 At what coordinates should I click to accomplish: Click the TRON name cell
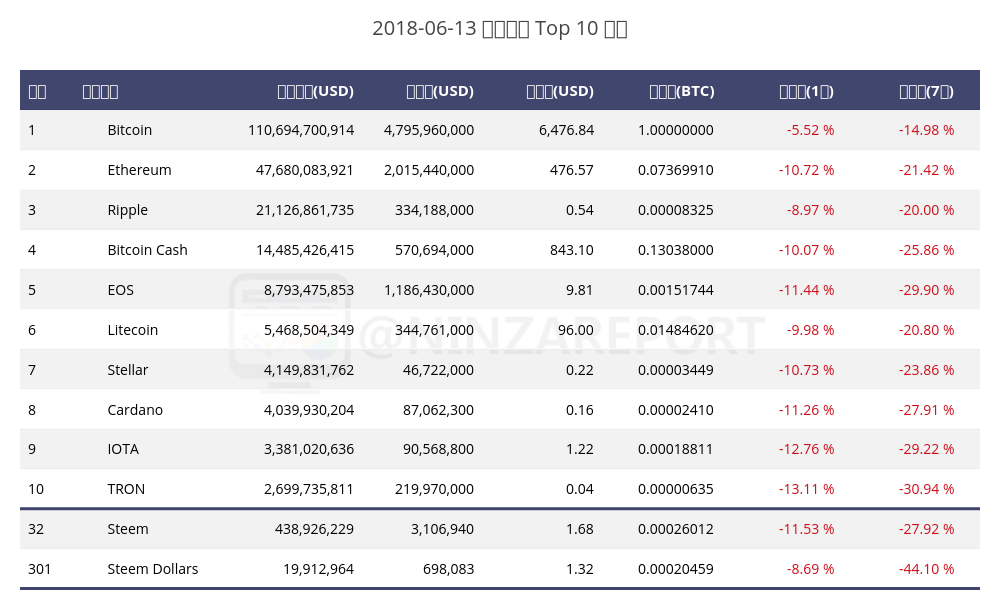click(x=126, y=489)
